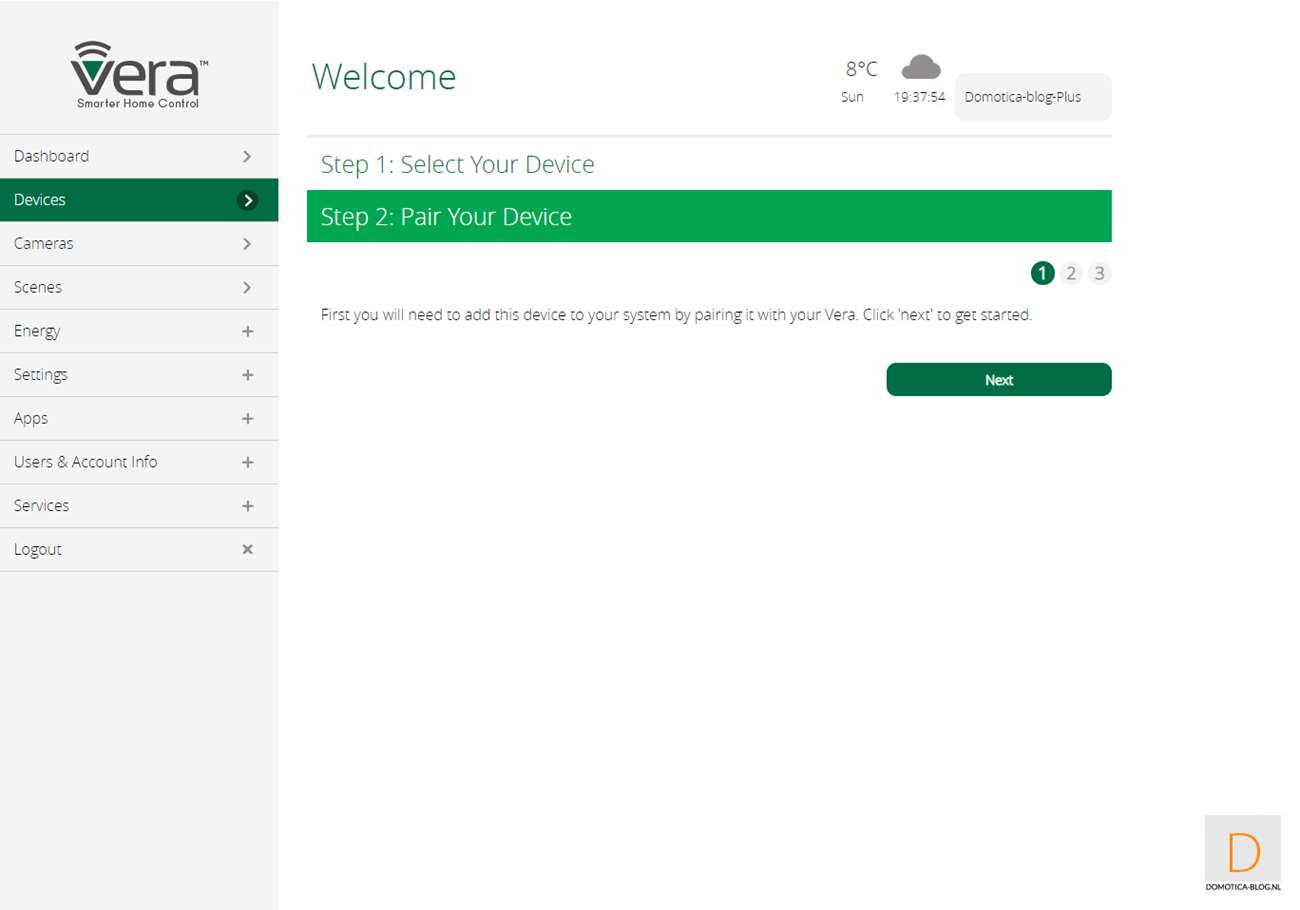Open the Cameras menu item
Viewport: 1300px width, 910px height.
[x=44, y=244]
